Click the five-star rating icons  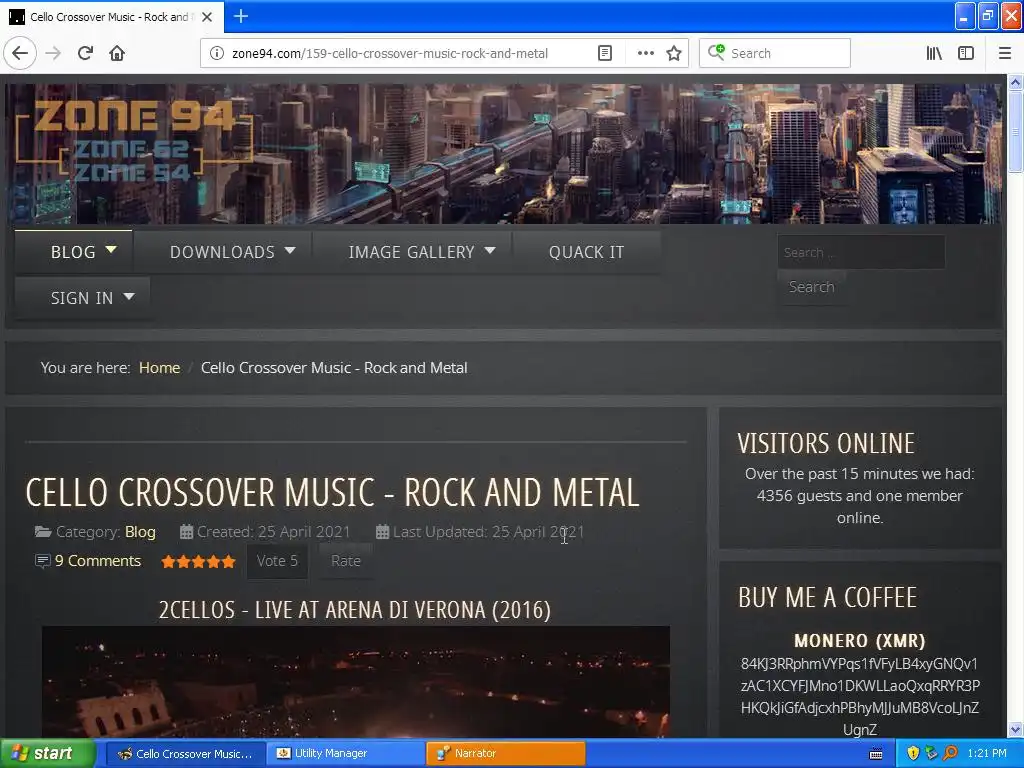(x=198, y=561)
